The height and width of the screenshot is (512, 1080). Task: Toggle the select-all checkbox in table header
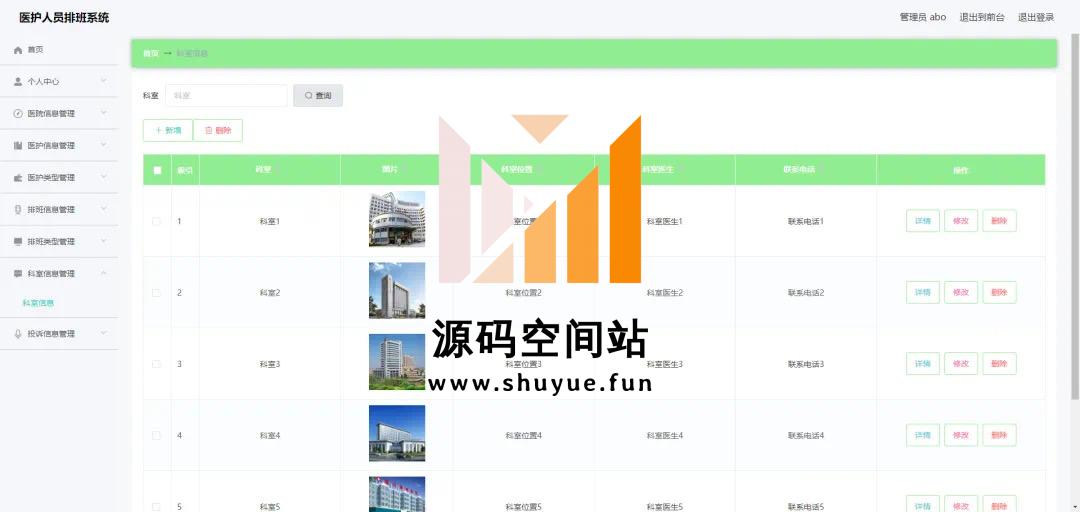157,170
